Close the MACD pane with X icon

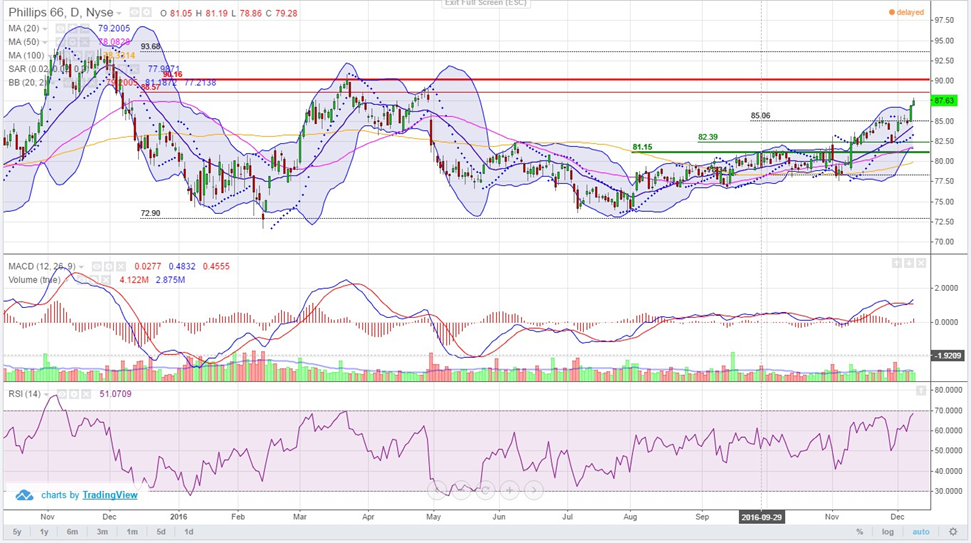coord(921,264)
